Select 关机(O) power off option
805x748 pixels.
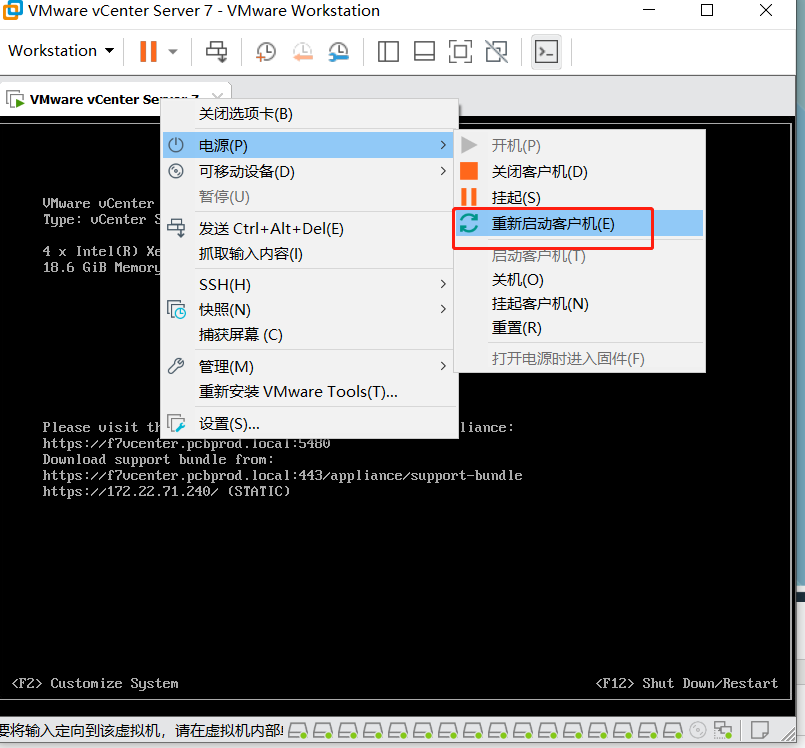click(x=580, y=280)
